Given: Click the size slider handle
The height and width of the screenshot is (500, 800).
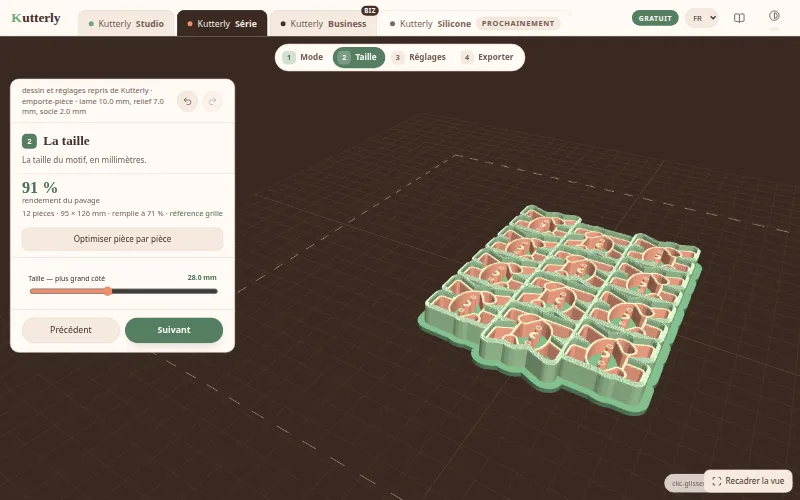Looking at the screenshot, I should [108, 291].
